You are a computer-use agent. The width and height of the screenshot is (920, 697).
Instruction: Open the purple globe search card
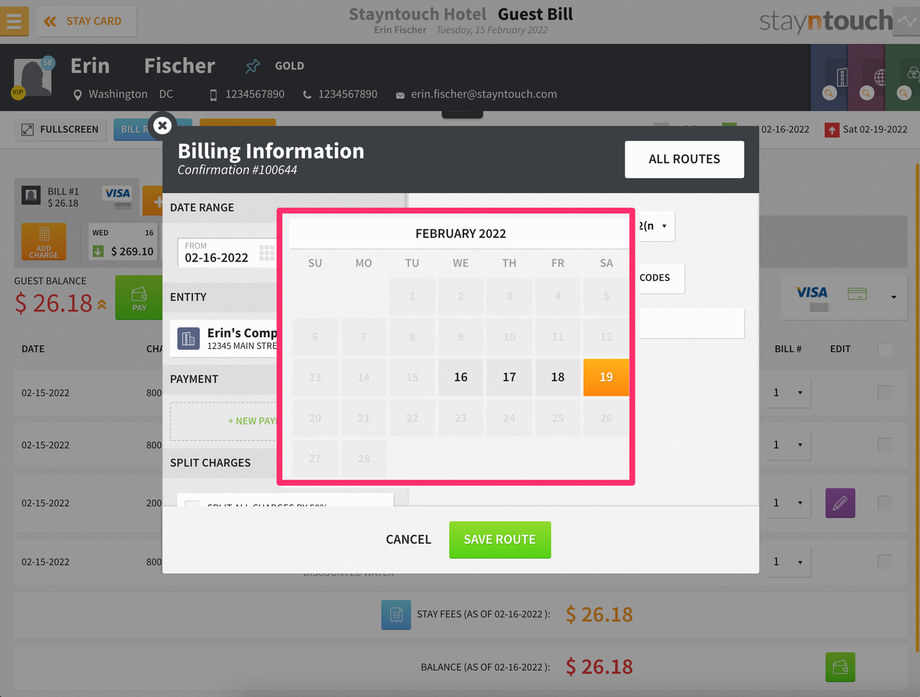867,78
